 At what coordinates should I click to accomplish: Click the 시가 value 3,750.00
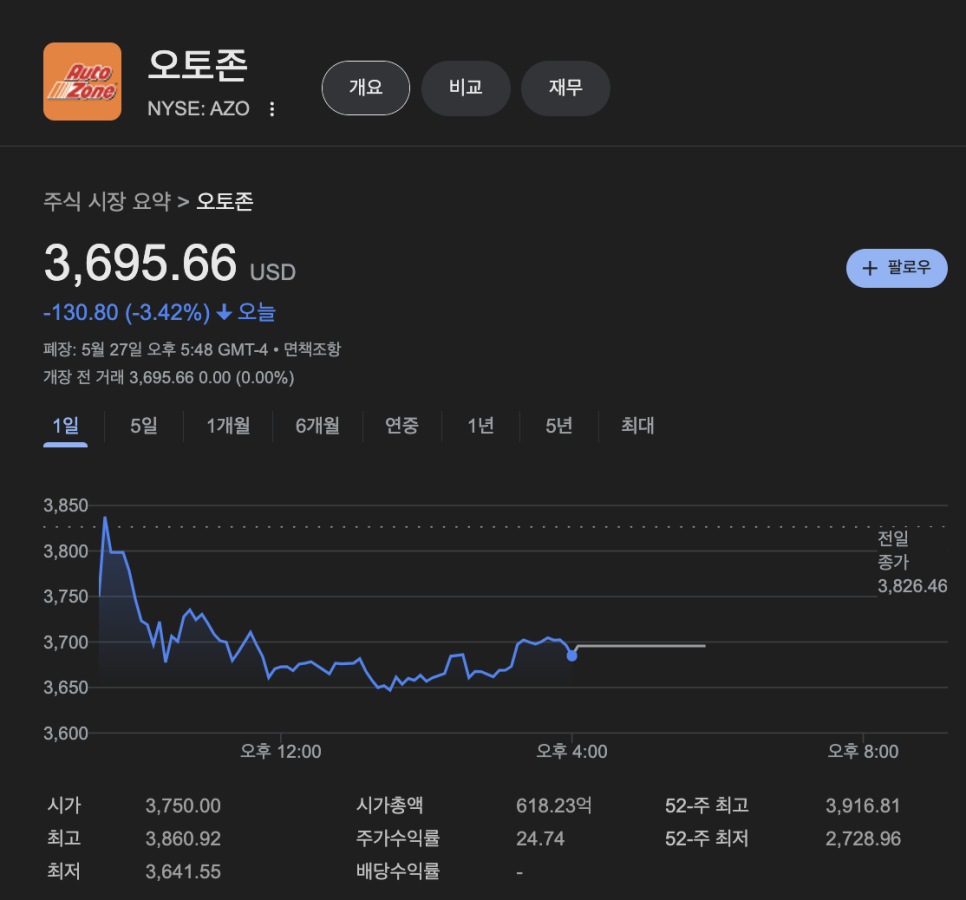click(183, 806)
